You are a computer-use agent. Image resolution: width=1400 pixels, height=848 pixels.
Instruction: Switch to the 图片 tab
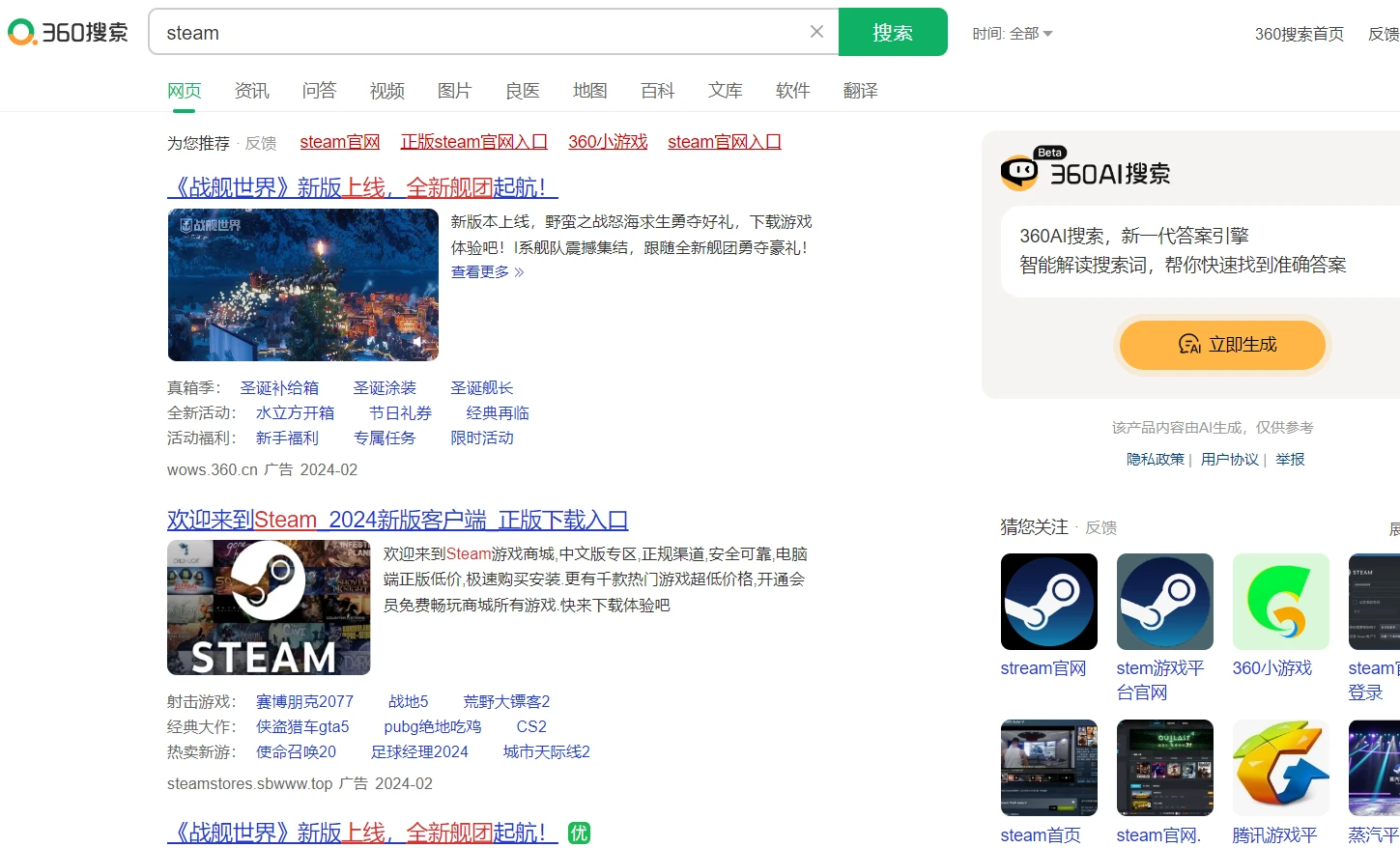pyautogui.click(x=455, y=91)
